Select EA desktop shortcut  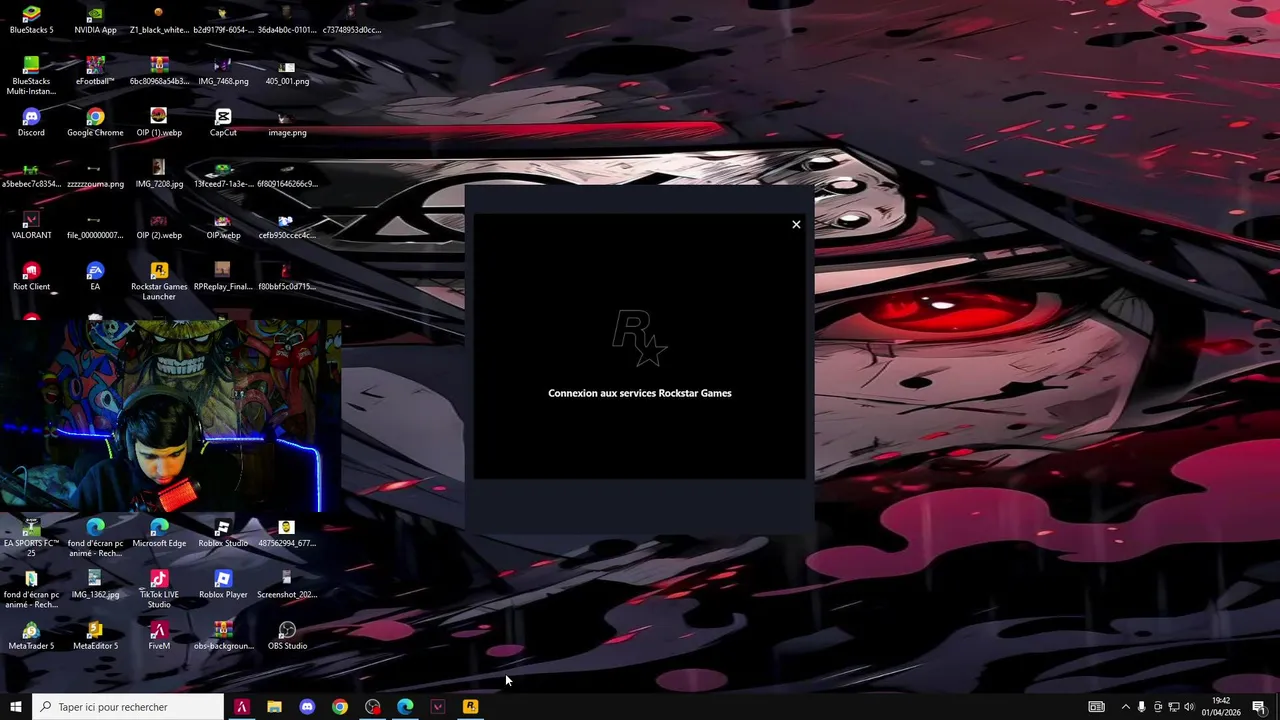[x=95, y=277]
